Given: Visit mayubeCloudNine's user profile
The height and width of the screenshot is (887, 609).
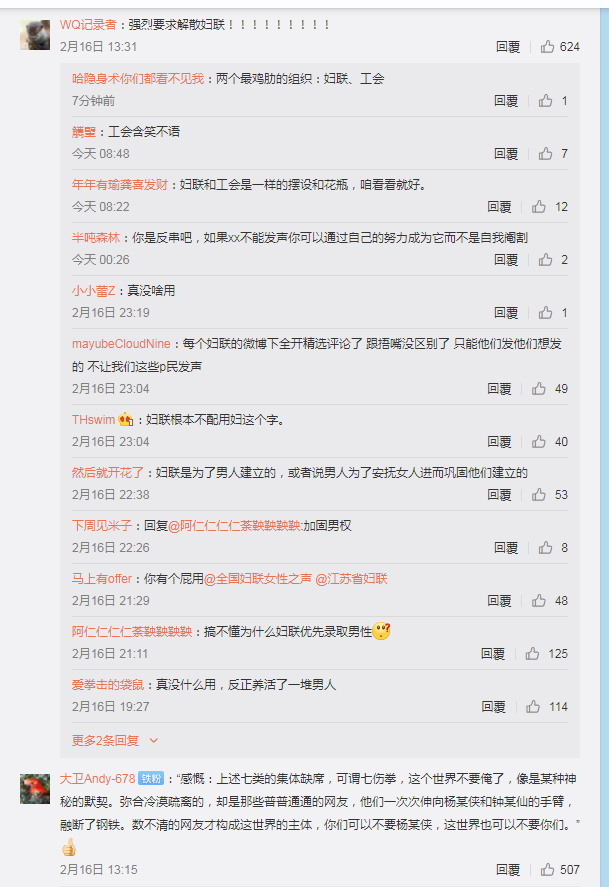Looking at the screenshot, I should click(x=121, y=344).
